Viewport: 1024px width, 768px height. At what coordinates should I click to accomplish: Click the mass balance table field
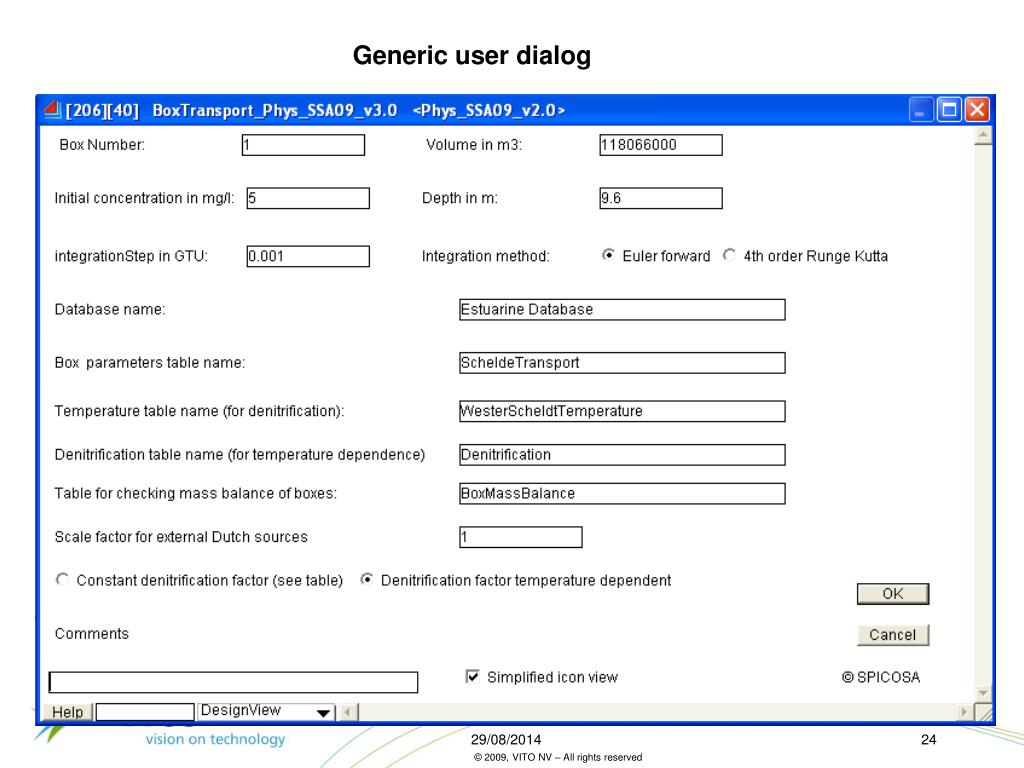[x=622, y=494]
